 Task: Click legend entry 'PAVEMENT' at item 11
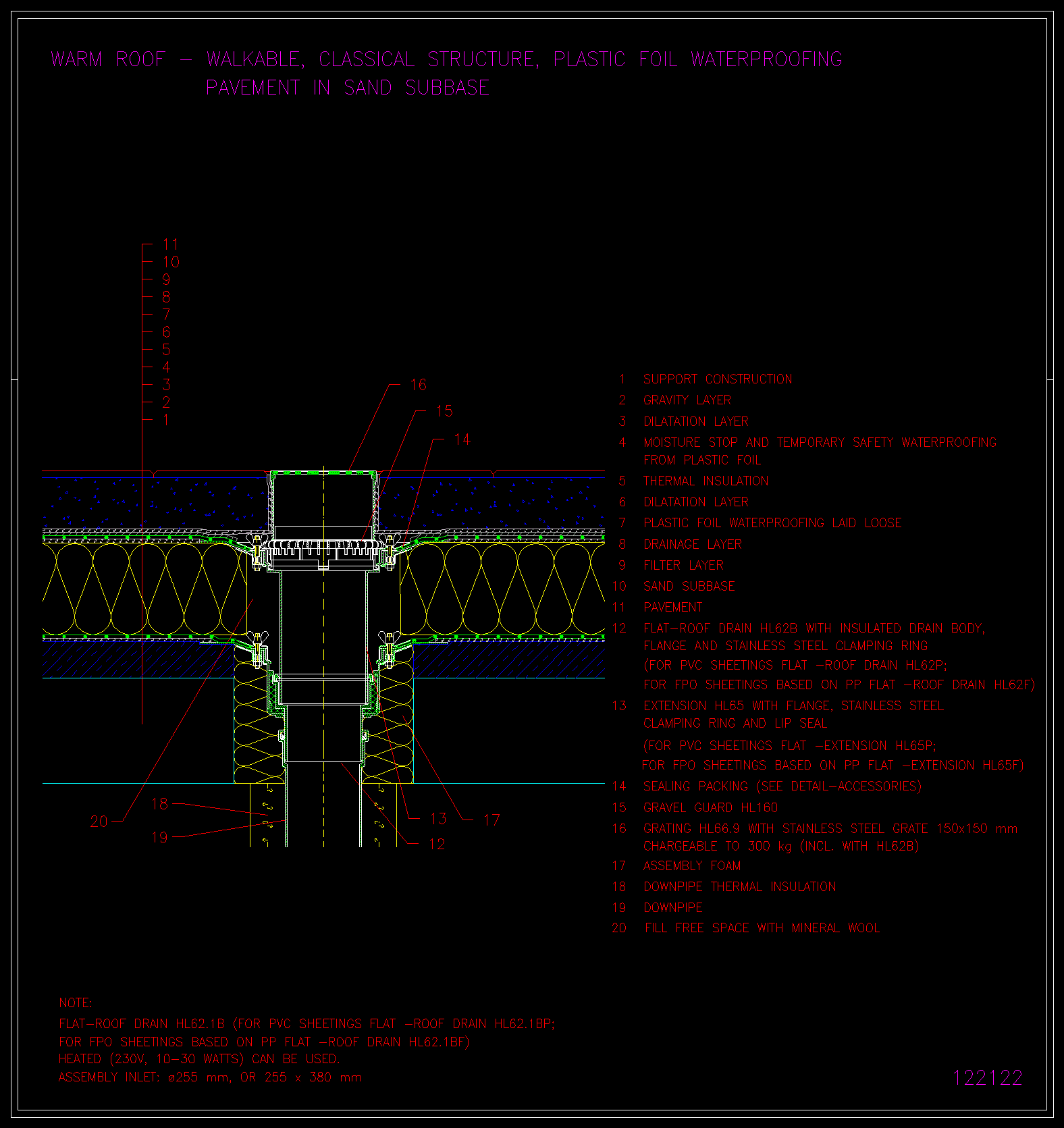click(673, 608)
